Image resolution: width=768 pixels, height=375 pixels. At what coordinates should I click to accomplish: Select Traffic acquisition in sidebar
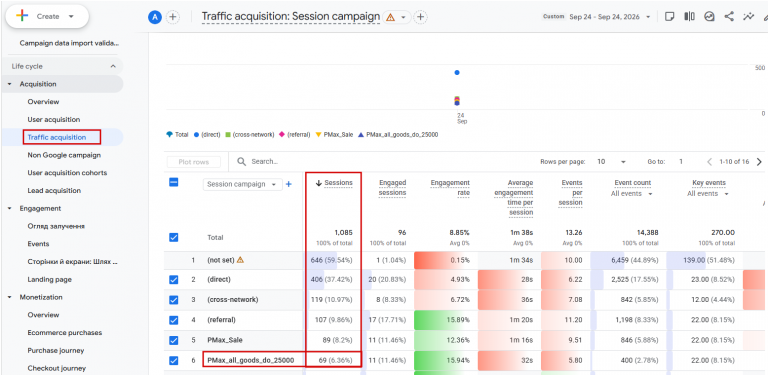click(57, 138)
